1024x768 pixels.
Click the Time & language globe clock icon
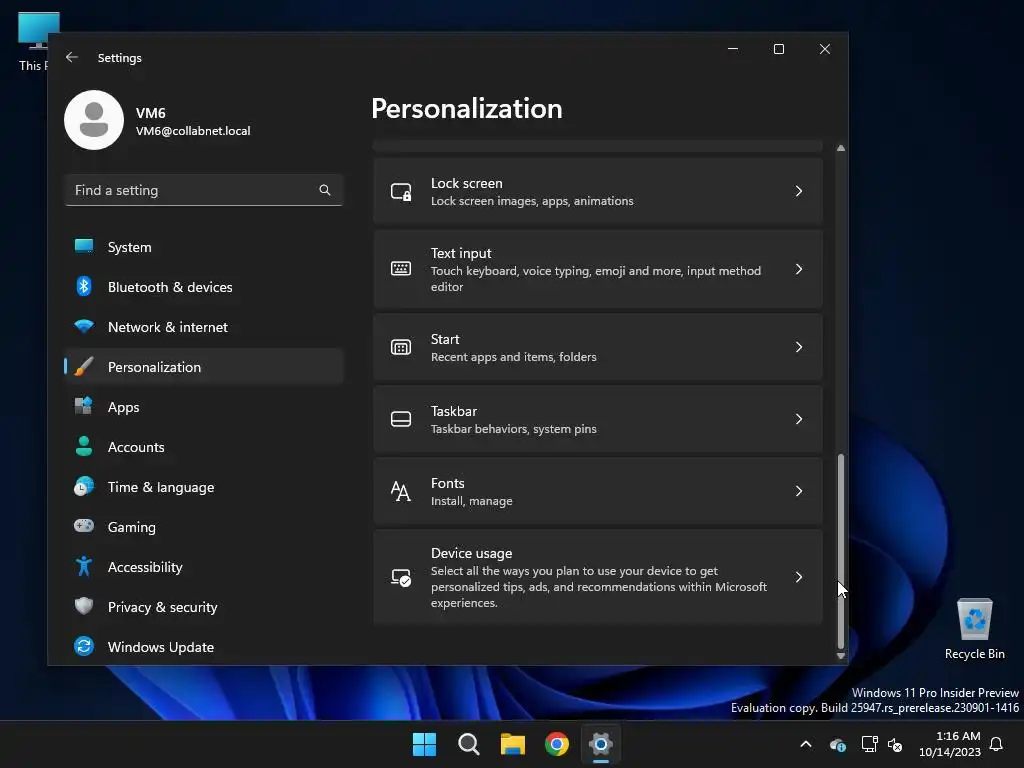coord(84,487)
